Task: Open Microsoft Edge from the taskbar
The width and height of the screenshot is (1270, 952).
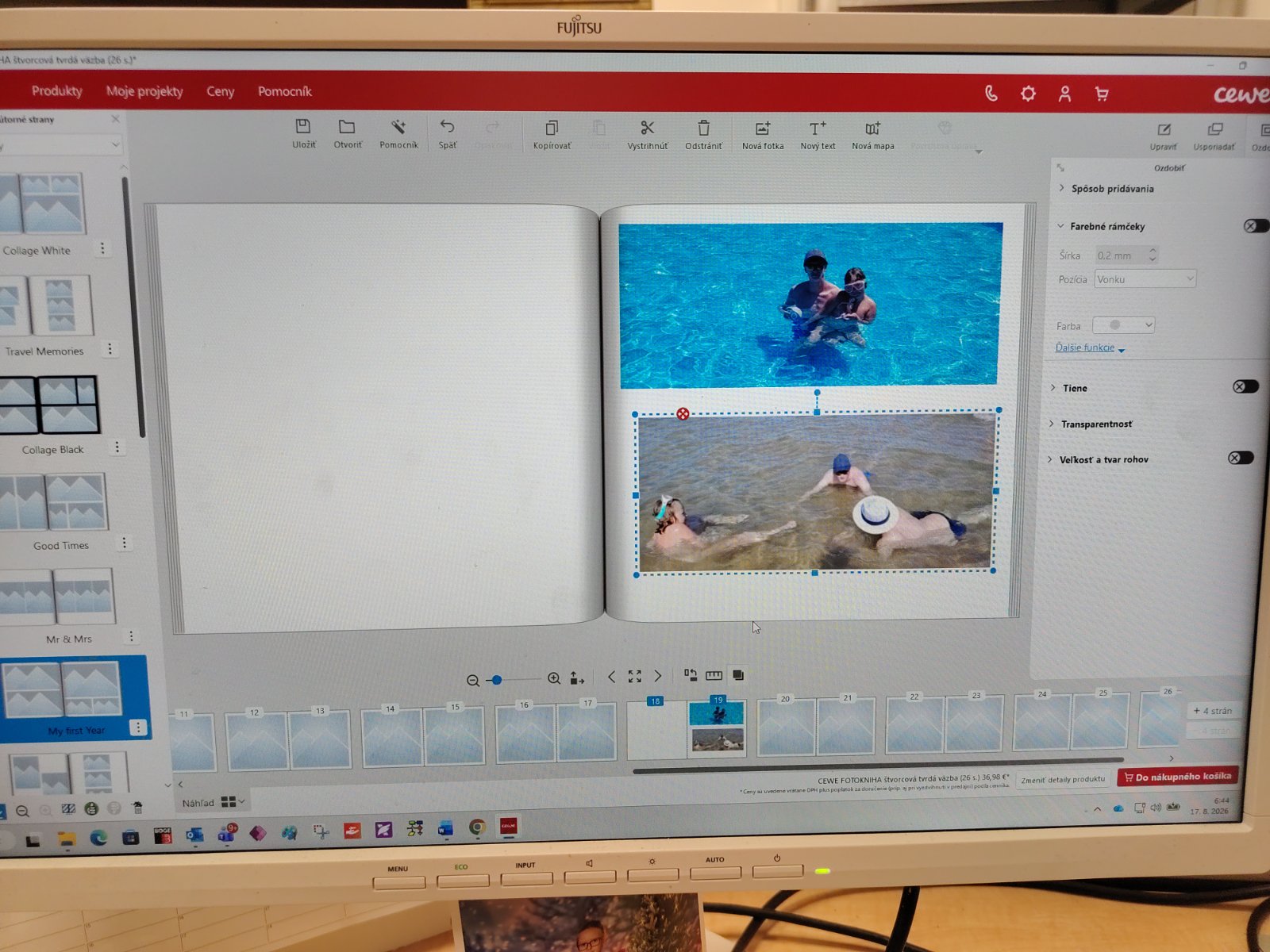Action: pyautogui.click(x=98, y=837)
